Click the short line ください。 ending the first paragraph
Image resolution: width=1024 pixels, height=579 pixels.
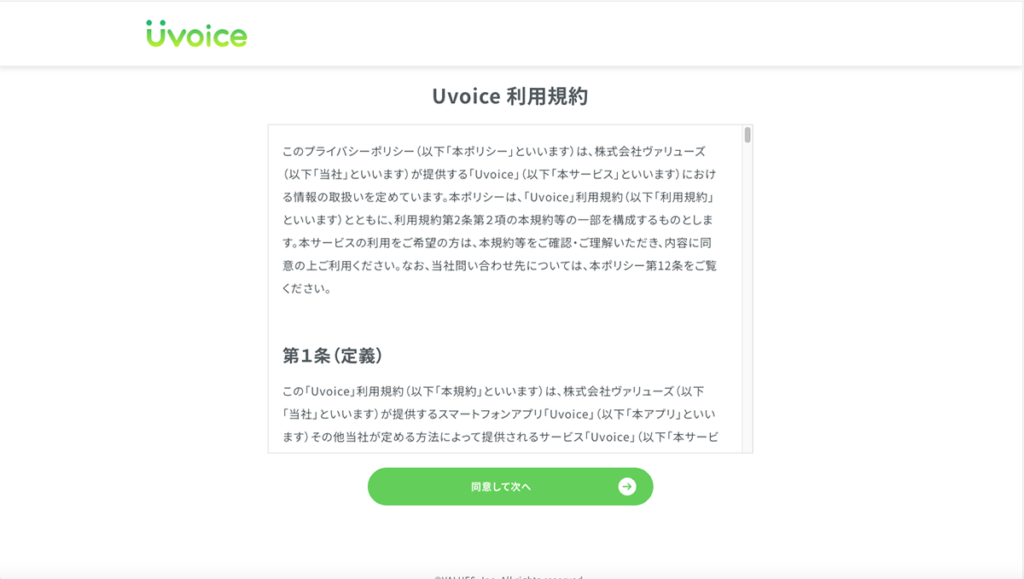coord(307,289)
